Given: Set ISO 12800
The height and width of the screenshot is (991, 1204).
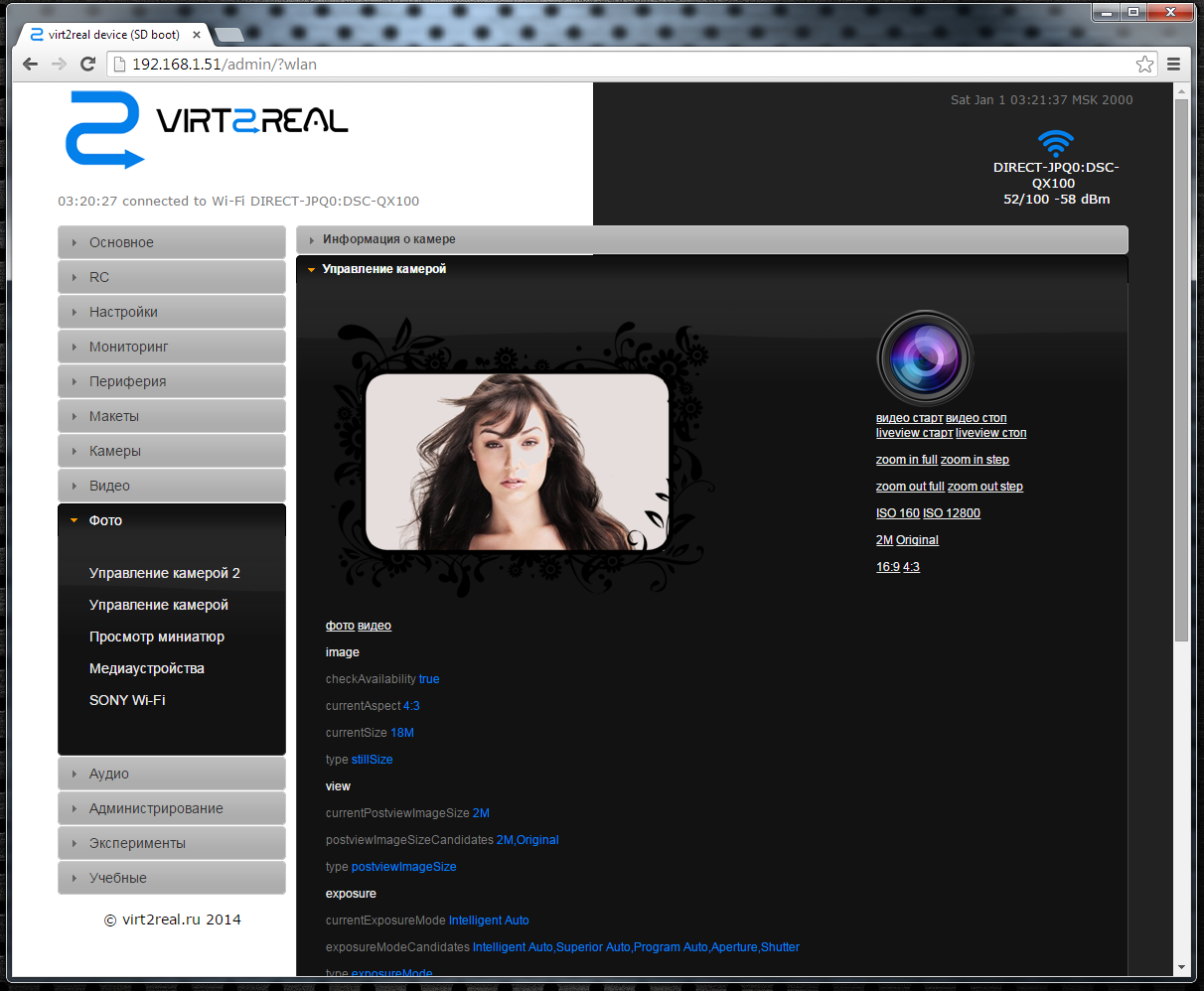Looking at the screenshot, I should [x=952, y=513].
